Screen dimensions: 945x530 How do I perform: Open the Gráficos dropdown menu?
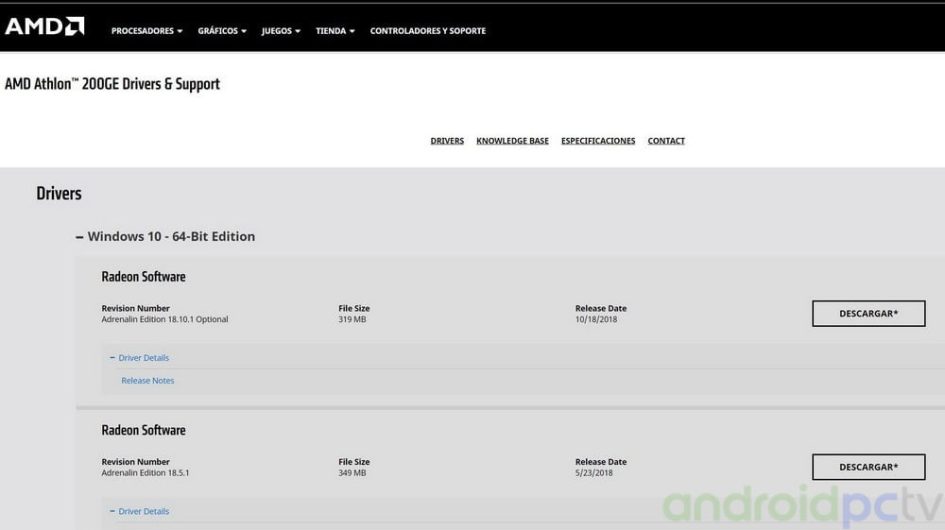(223, 31)
